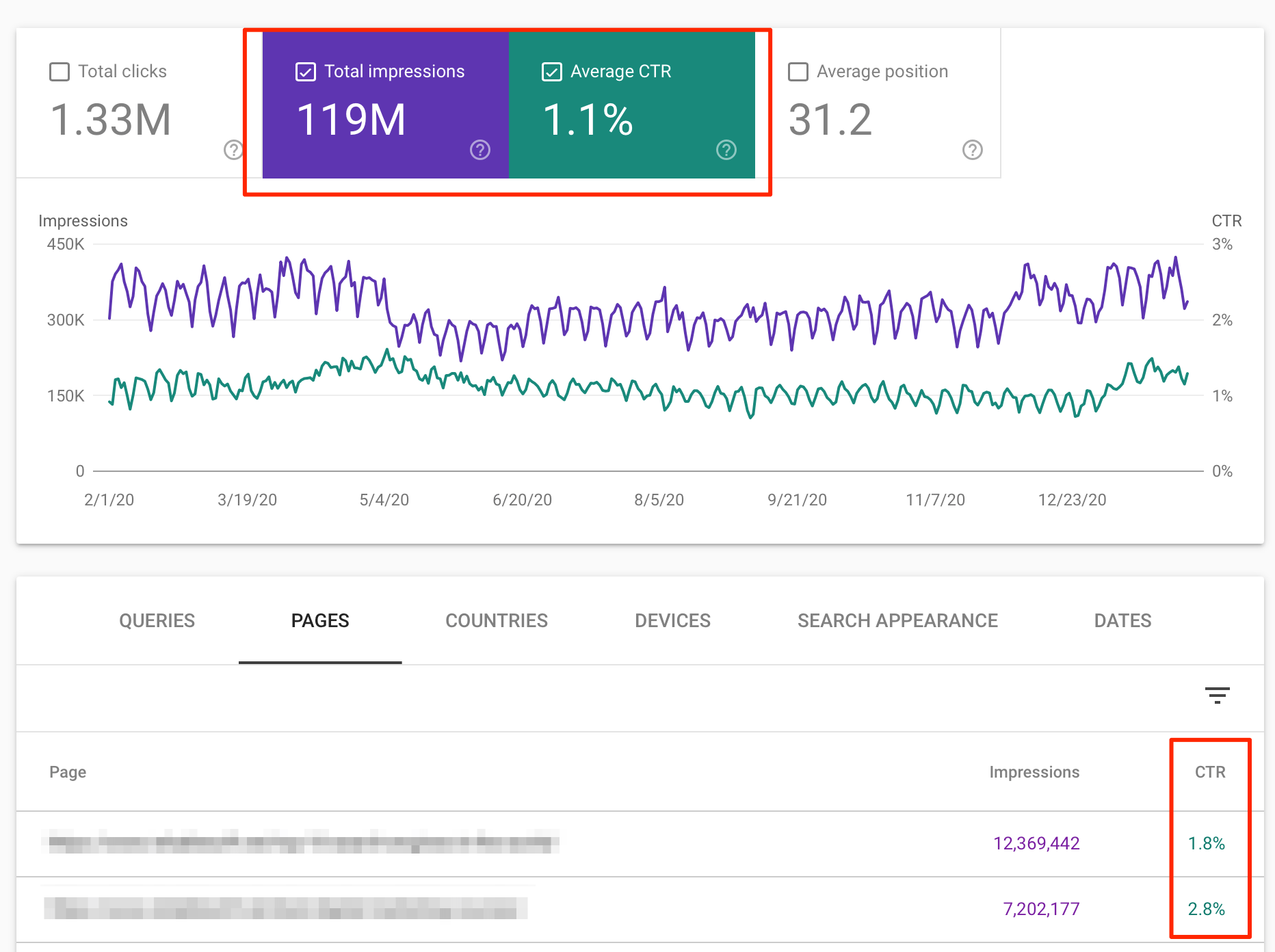Select the Pages tab

tap(320, 620)
